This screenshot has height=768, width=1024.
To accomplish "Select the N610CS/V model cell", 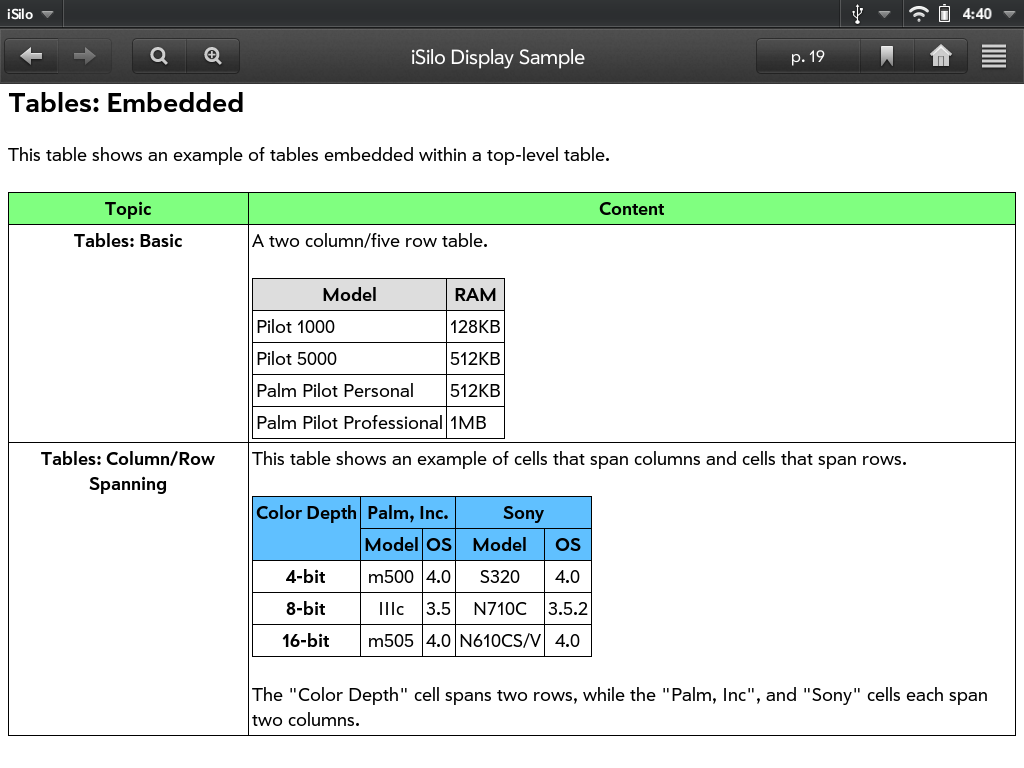I will 500,641.
